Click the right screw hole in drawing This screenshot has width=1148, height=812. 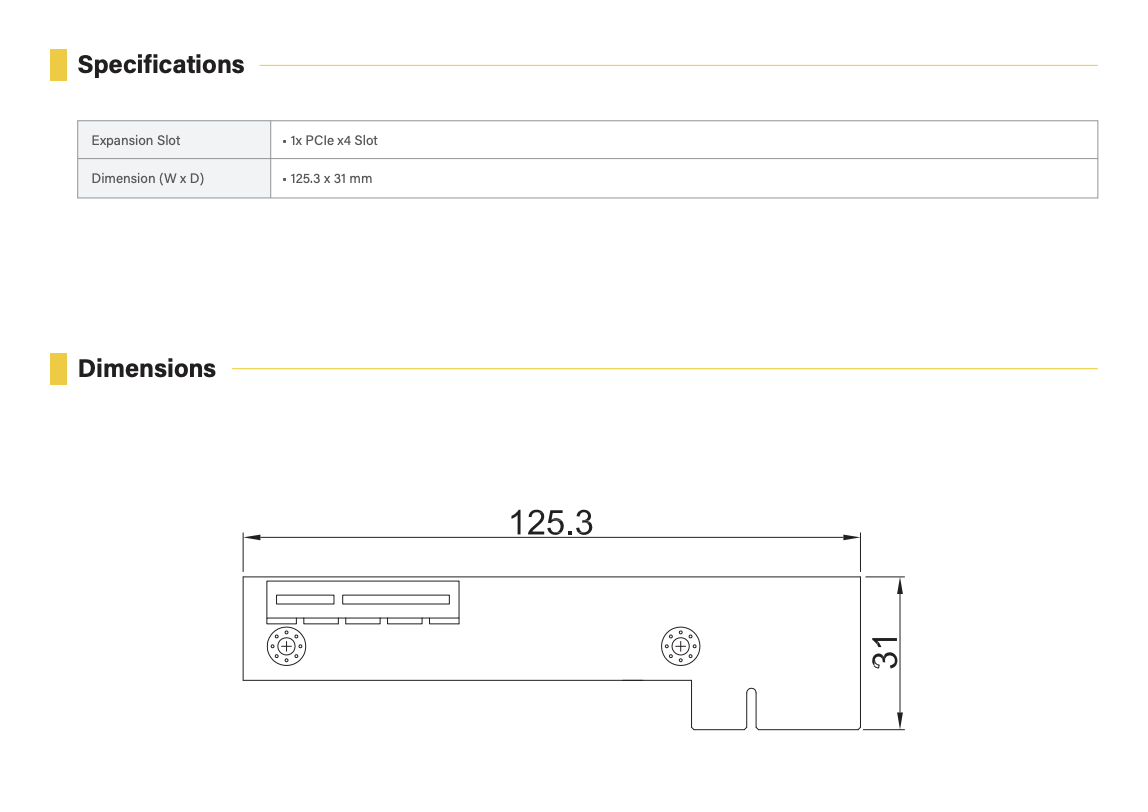click(681, 647)
